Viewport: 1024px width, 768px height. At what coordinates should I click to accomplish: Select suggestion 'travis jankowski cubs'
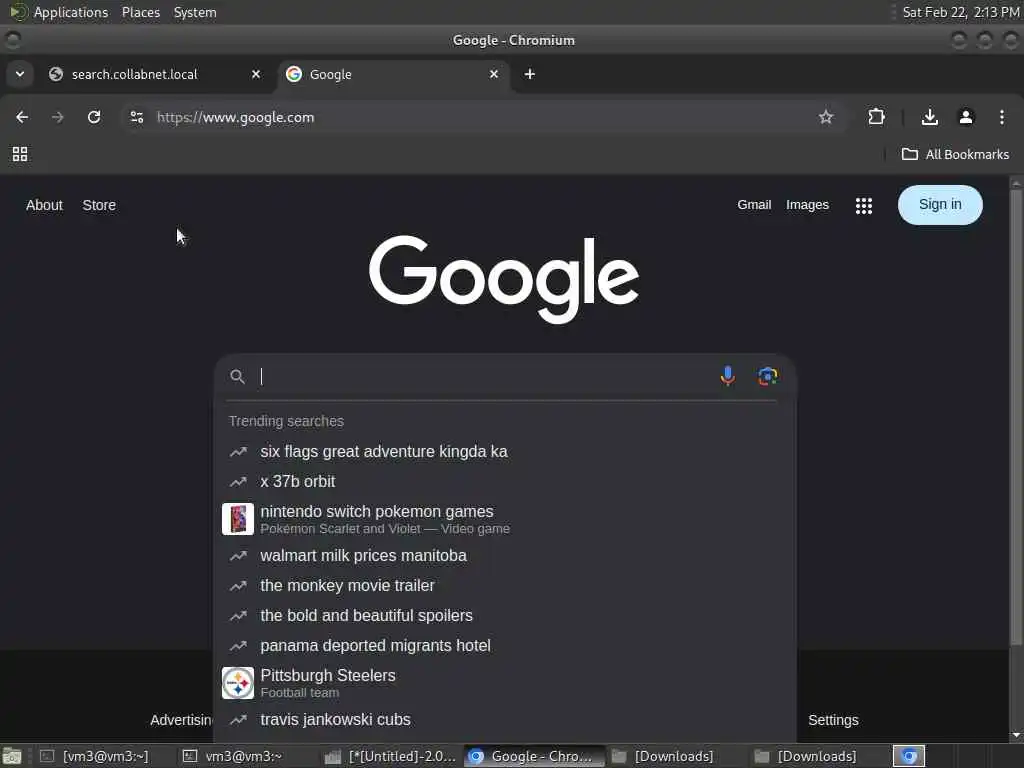(x=505, y=720)
